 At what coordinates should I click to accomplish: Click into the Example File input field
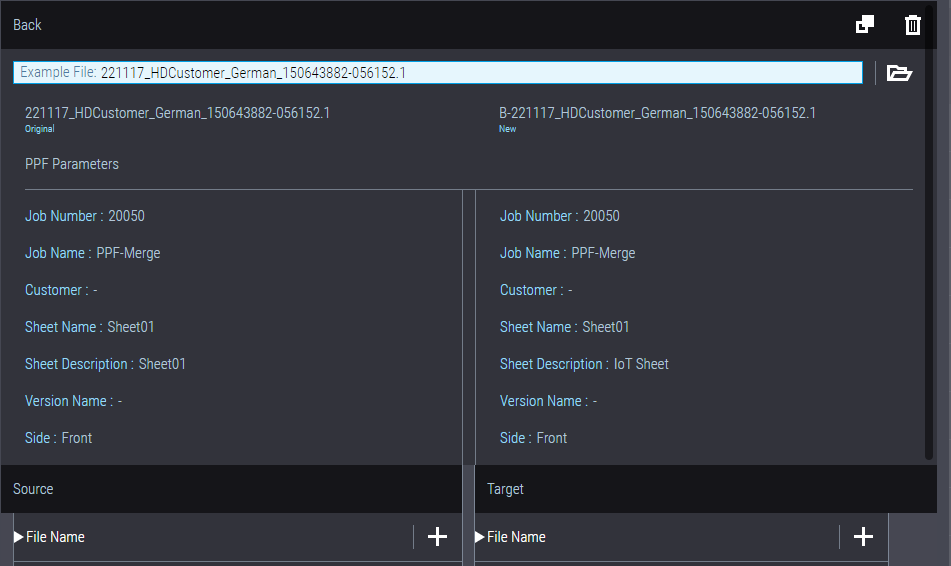(x=480, y=73)
